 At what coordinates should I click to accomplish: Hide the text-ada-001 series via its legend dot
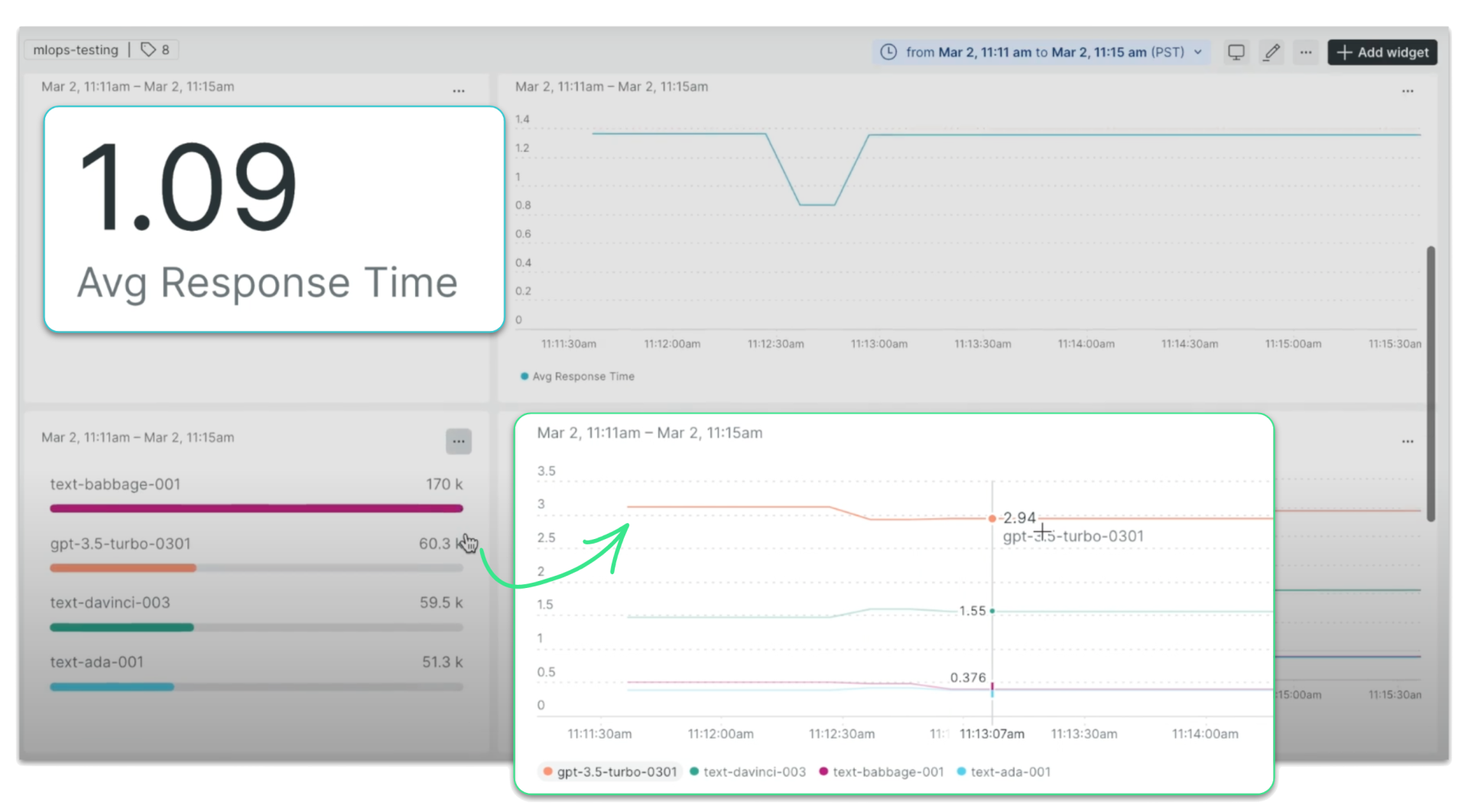(961, 772)
